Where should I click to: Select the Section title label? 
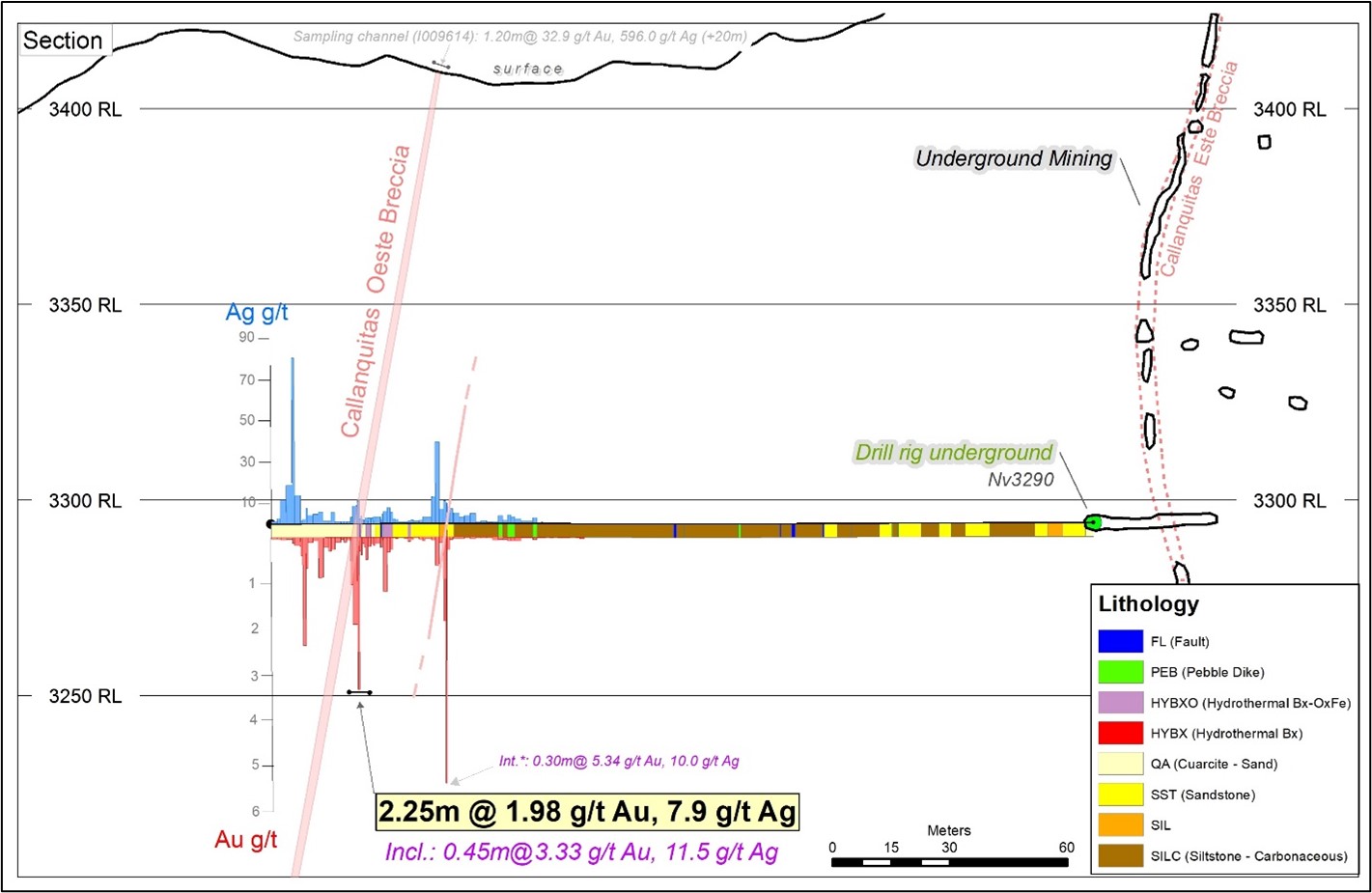63,41
